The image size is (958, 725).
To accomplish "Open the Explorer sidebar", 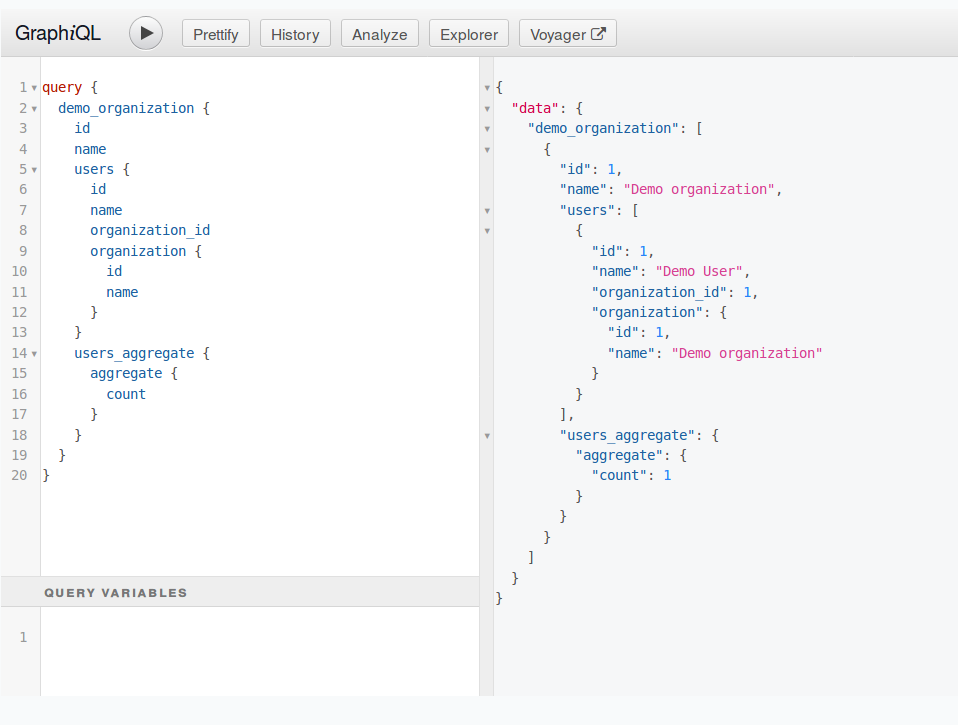I will pyautogui.click(x=468, y=33).
